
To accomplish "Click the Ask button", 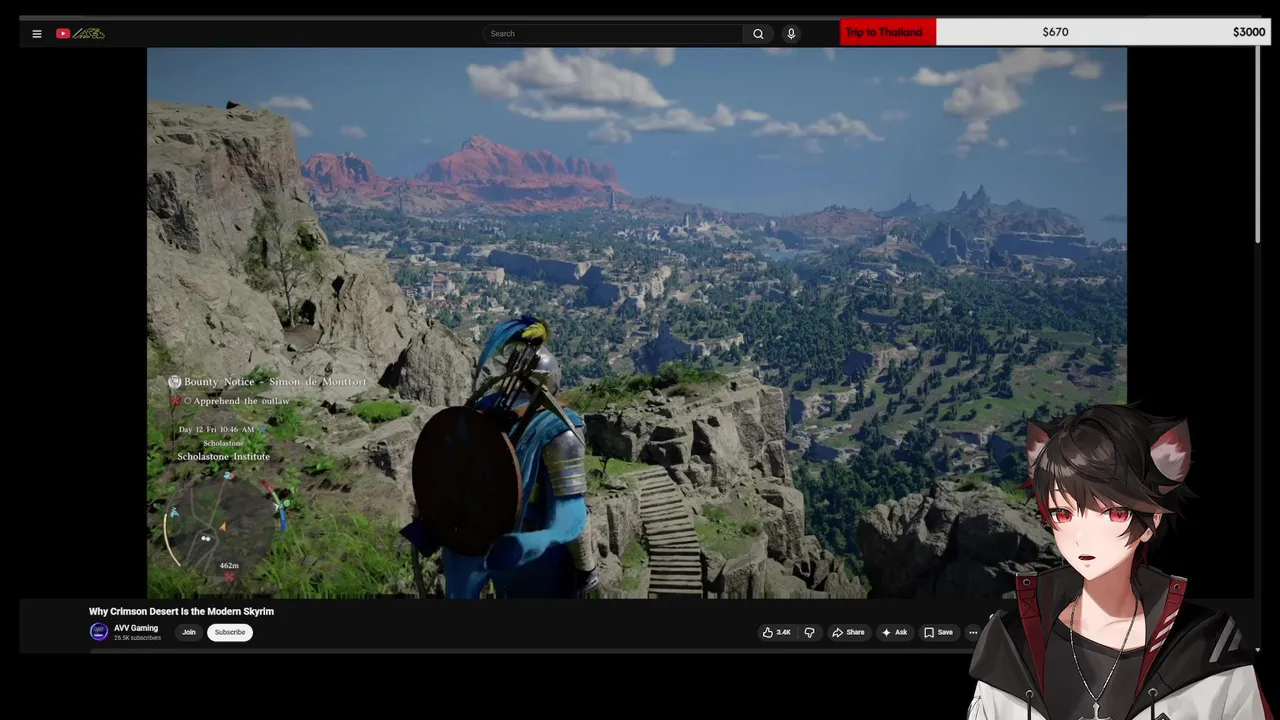I will (894, 632).
